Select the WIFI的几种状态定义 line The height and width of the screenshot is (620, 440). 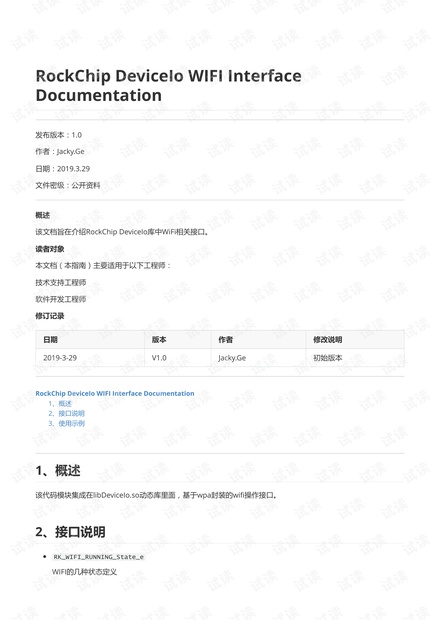pyautogui.click(x=84, y=572)
